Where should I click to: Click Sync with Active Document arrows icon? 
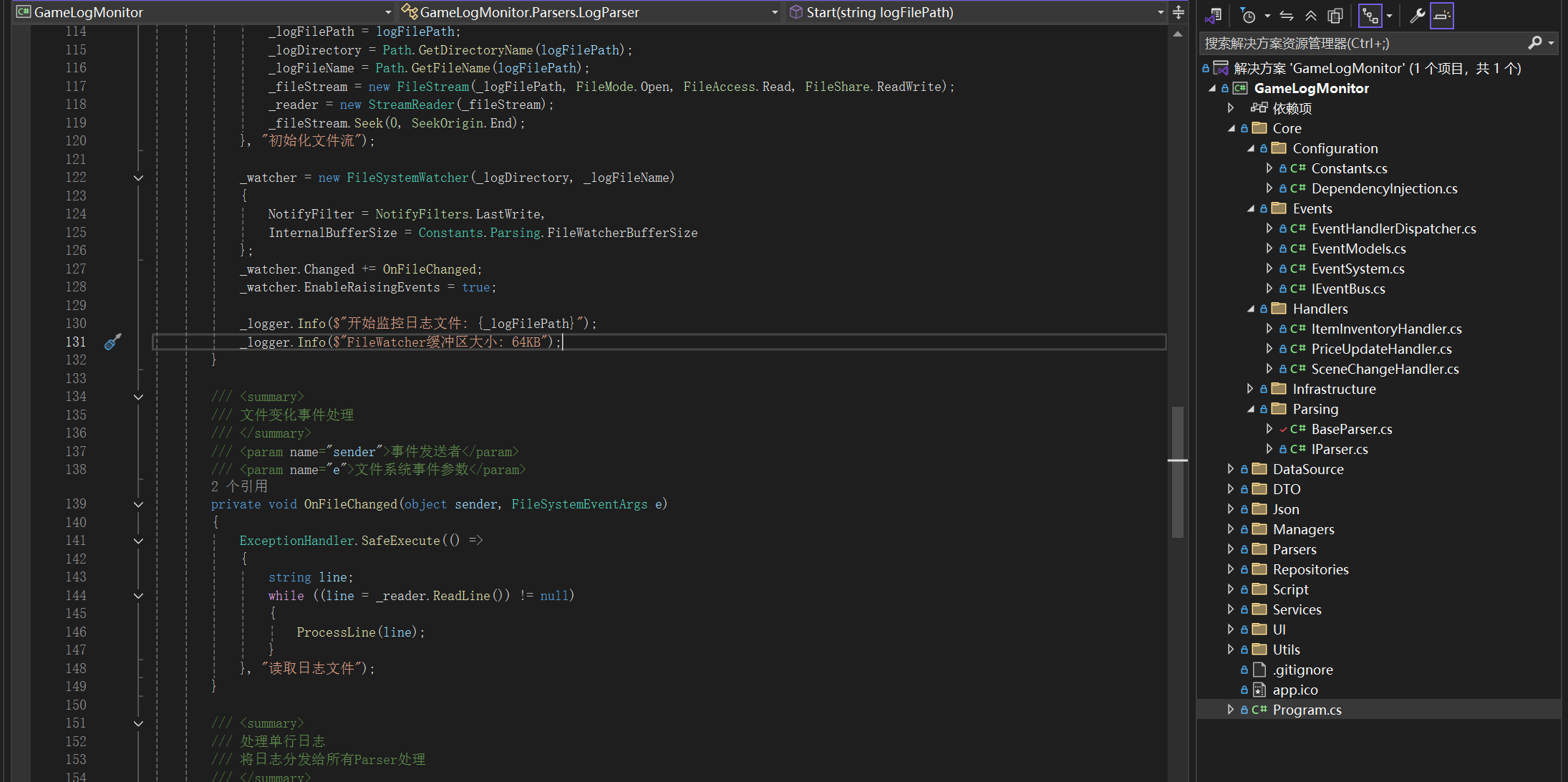[x=1287, y=16]
